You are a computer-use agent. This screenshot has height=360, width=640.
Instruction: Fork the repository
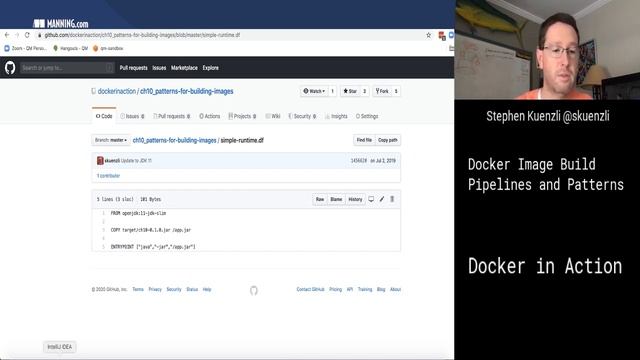[382, 91]
